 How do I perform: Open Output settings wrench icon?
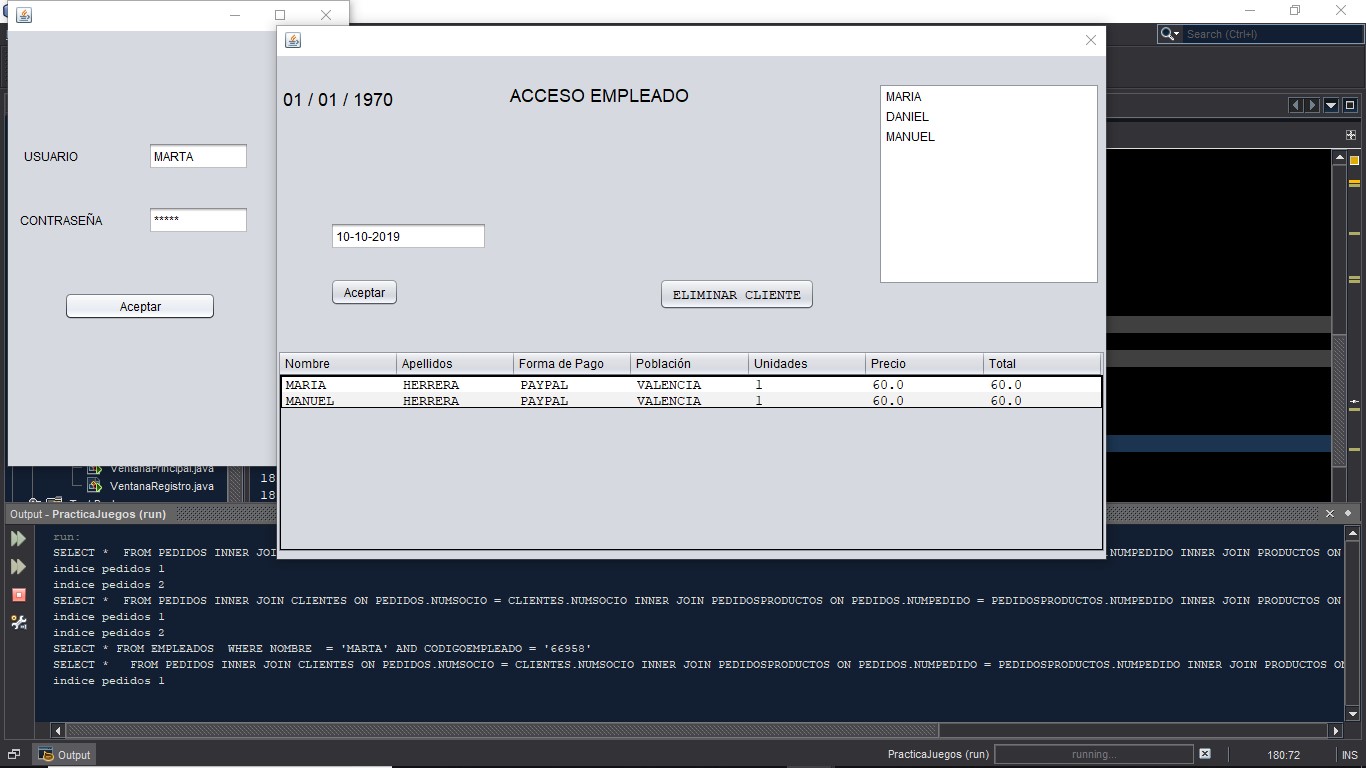coord(18,622)
